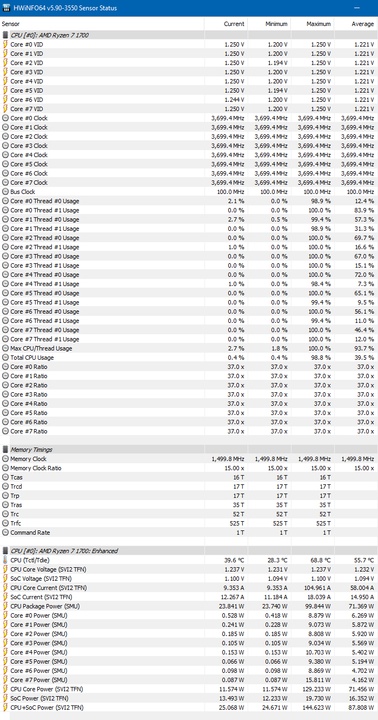378x720 pixels.
Task: Select the Core #7 Ratio row
Action: [x=189, y=431]
